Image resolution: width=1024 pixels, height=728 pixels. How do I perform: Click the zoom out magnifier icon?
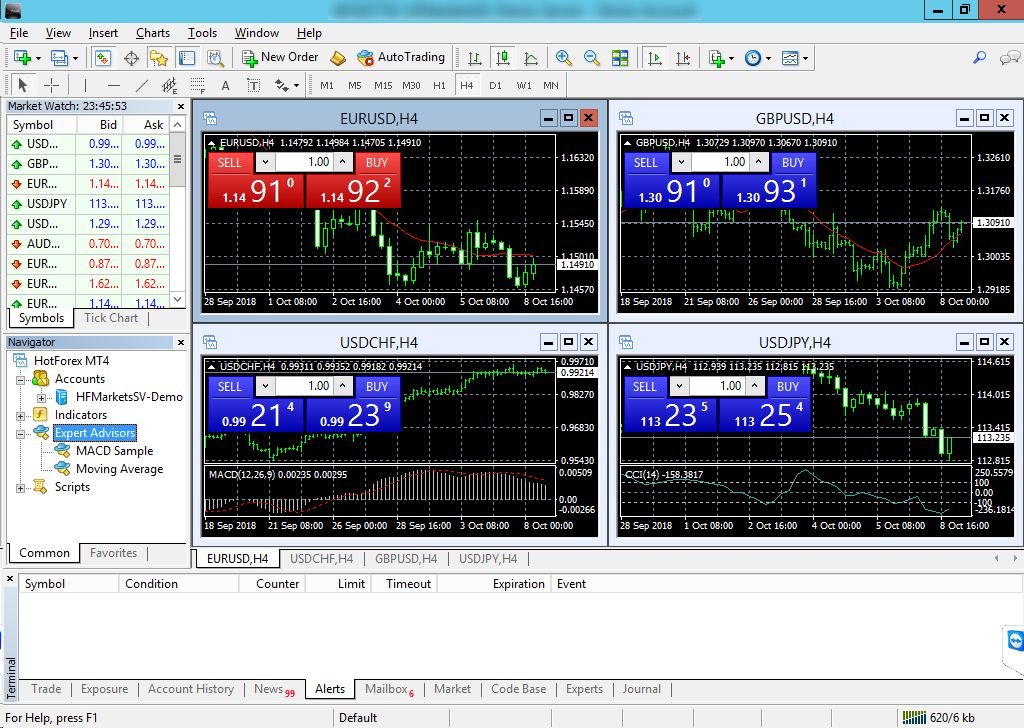[x=591, y=58]
